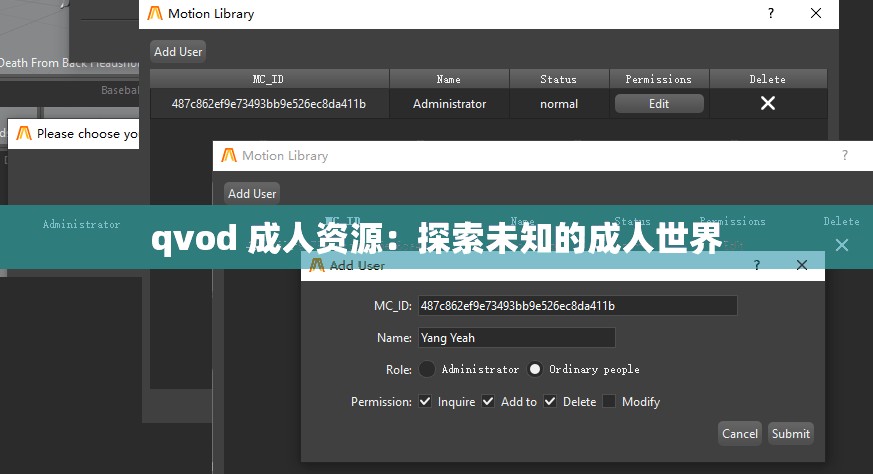Click the MC_ID input field in Add User
The width and height of the screenshot is (873, 474).
[576, 306]
